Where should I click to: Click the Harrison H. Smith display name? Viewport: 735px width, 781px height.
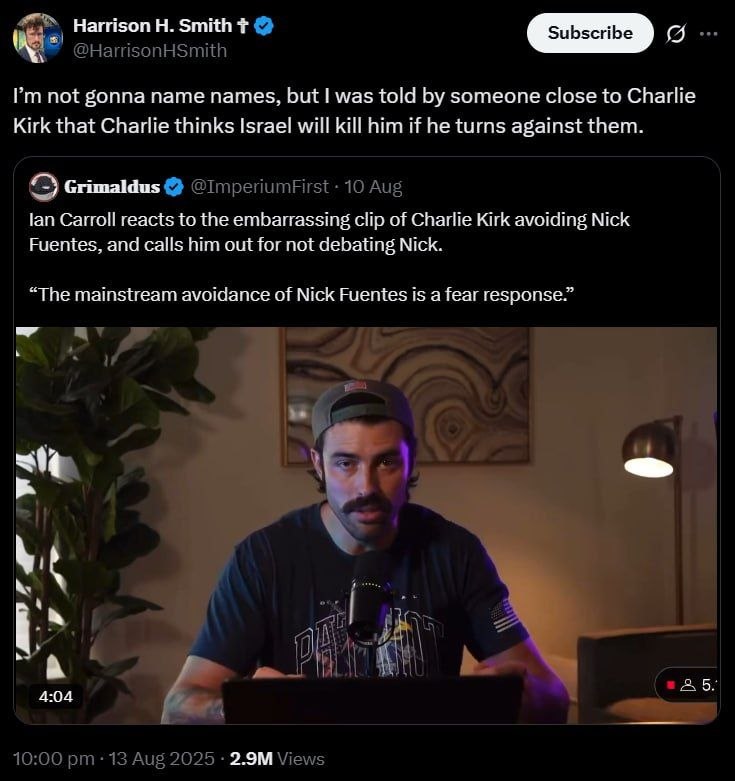tap(152, 25)
